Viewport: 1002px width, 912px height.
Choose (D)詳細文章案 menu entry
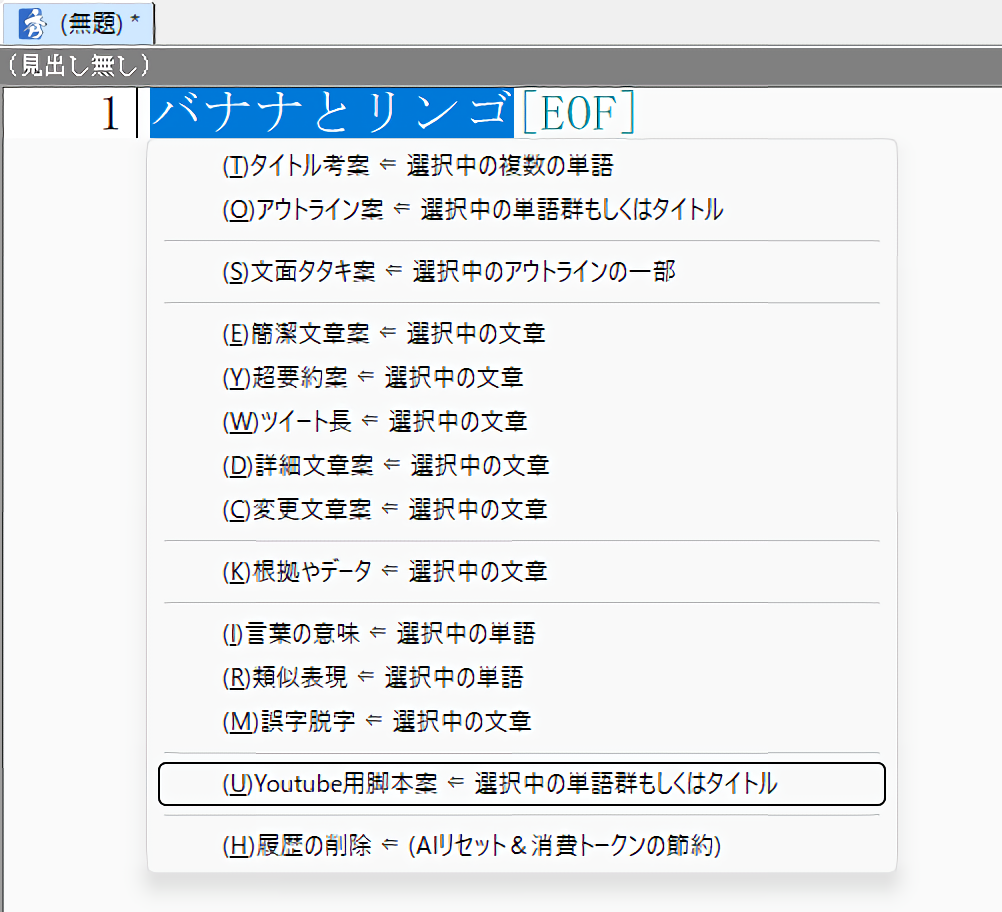pos(385,465)
